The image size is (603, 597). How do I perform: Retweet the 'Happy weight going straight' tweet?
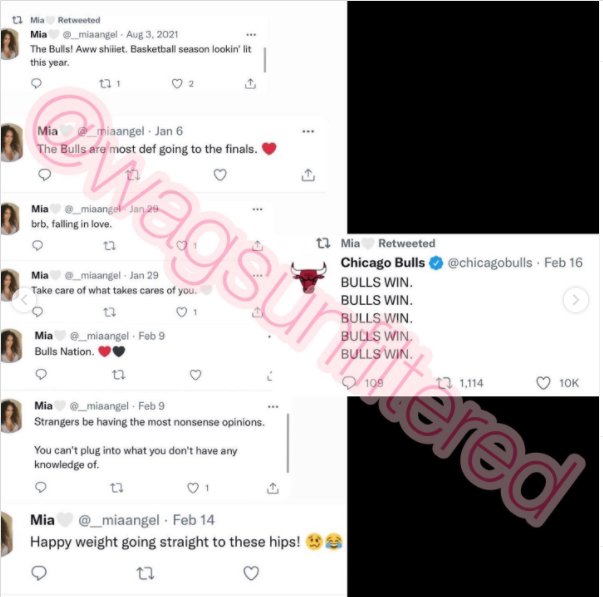tap(145, 573)
